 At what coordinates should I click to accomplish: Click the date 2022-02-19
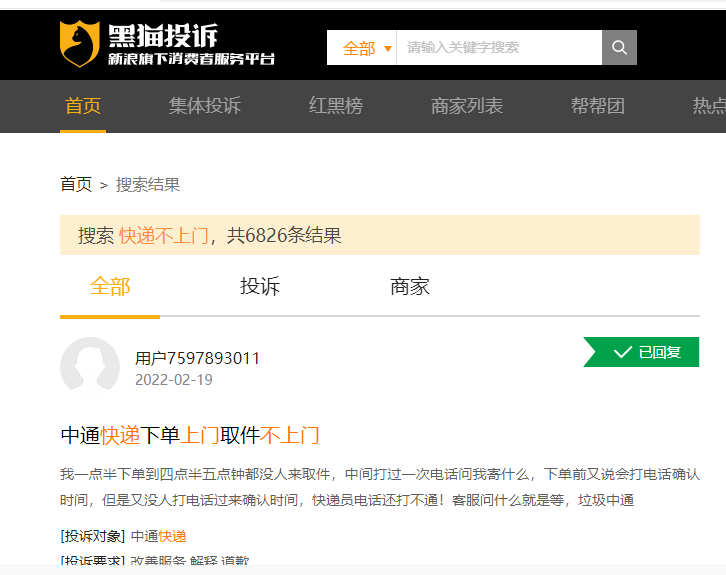(x=174, y=380)
